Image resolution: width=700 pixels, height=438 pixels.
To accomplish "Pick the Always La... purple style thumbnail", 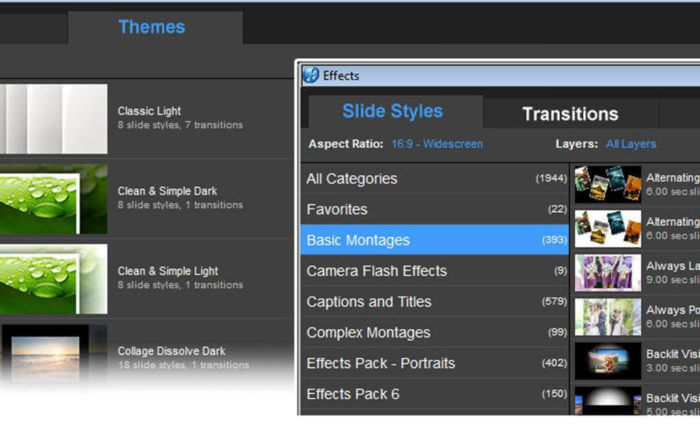I will [x=608, y=272].
